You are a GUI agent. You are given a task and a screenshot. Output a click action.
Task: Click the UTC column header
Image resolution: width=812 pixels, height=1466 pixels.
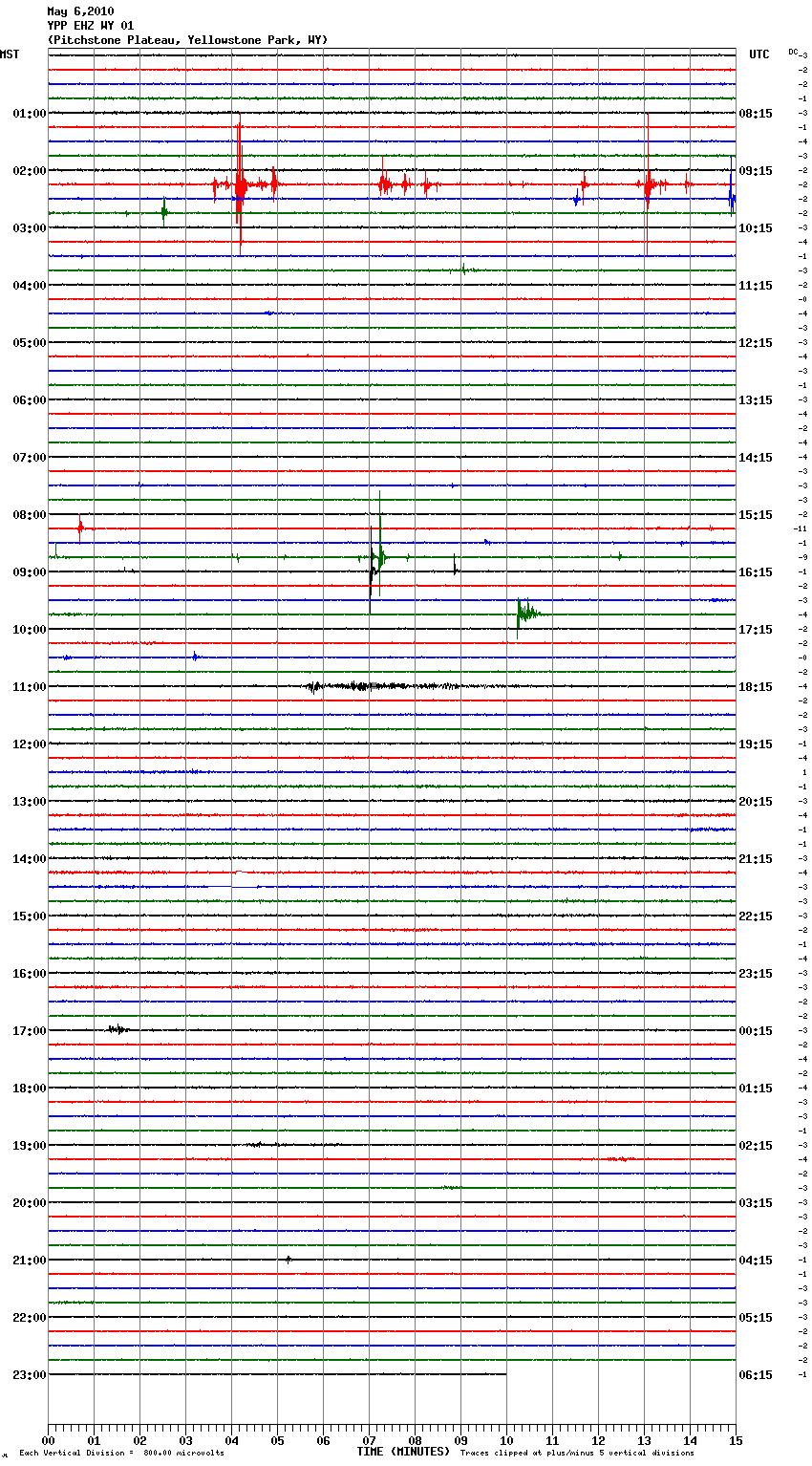tap(759, 54)
